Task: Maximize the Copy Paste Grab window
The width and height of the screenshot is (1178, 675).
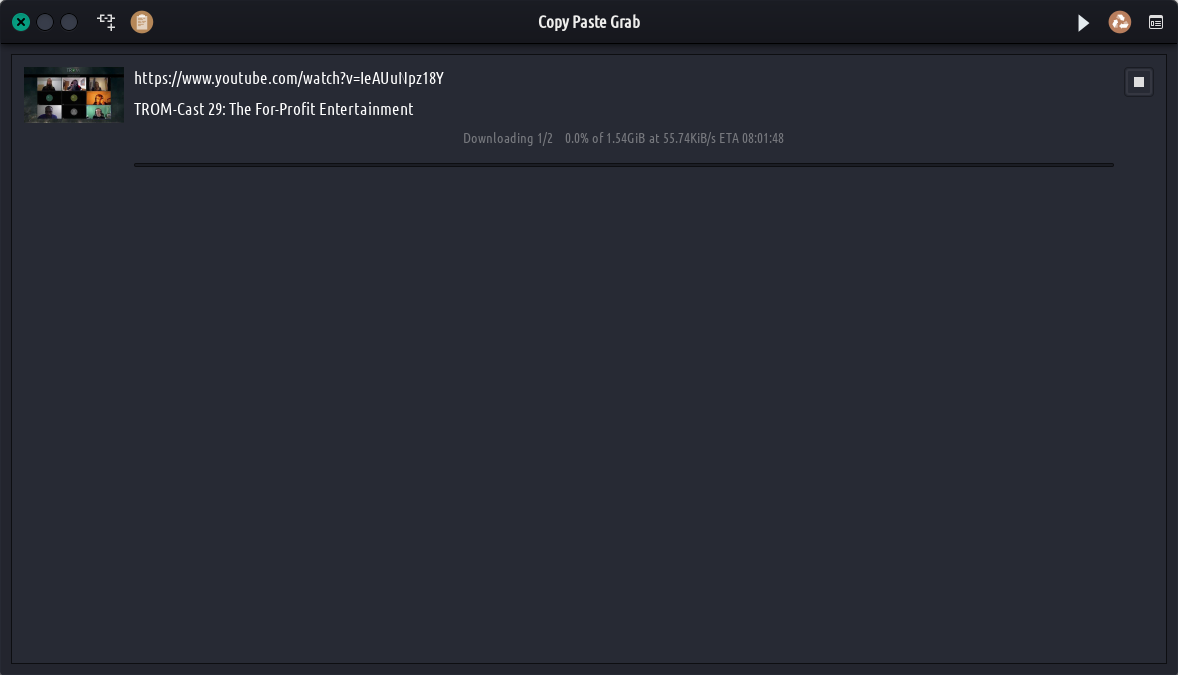Action: pos(69,22)
